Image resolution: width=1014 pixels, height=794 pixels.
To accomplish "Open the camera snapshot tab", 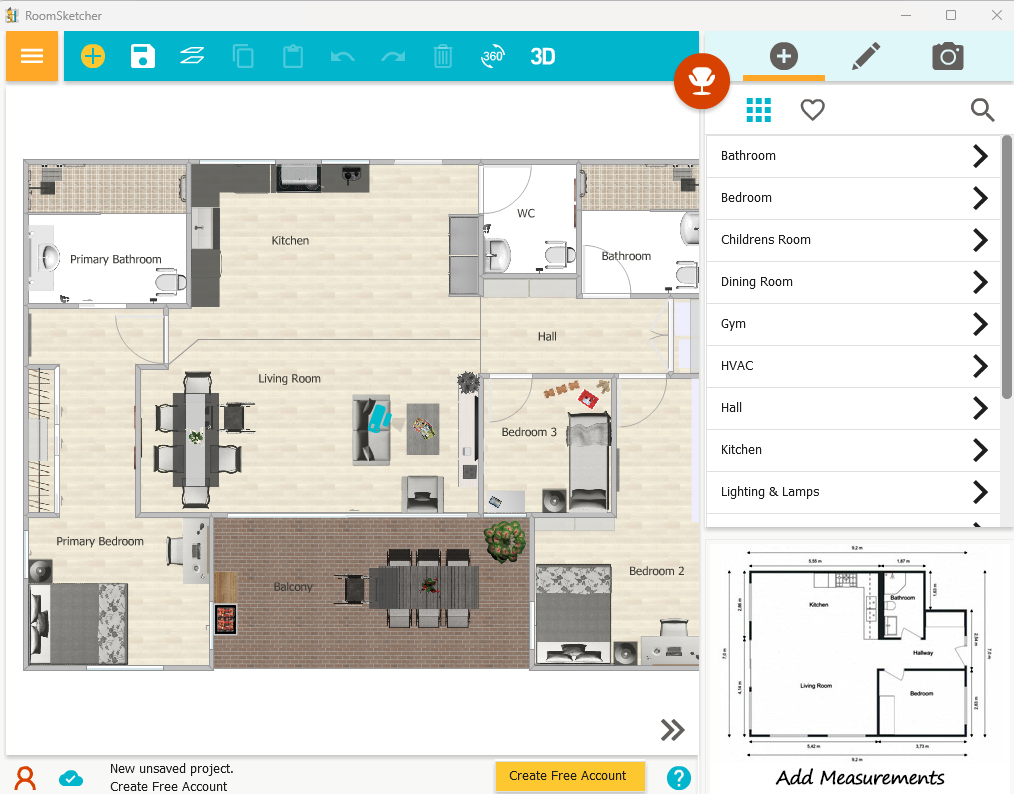I will [x=948, y=57].
